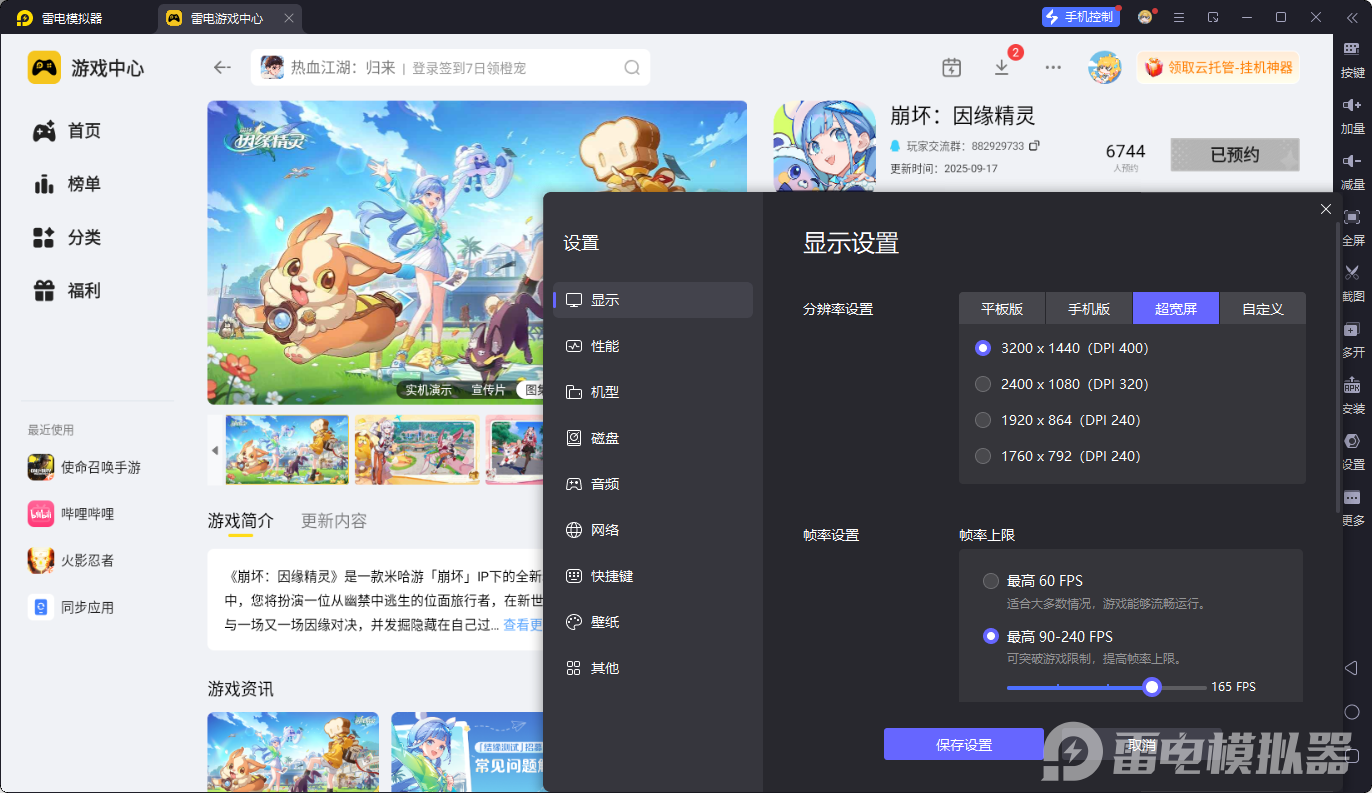
Task: Click the 保存设置 button
Action: (x=964, y=745)
